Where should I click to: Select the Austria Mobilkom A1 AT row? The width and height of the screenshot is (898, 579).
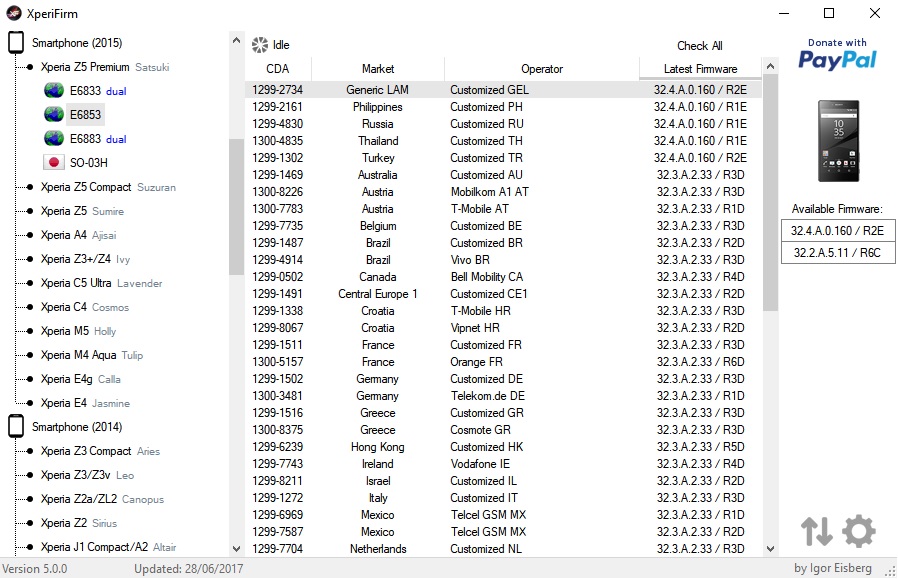504,192
